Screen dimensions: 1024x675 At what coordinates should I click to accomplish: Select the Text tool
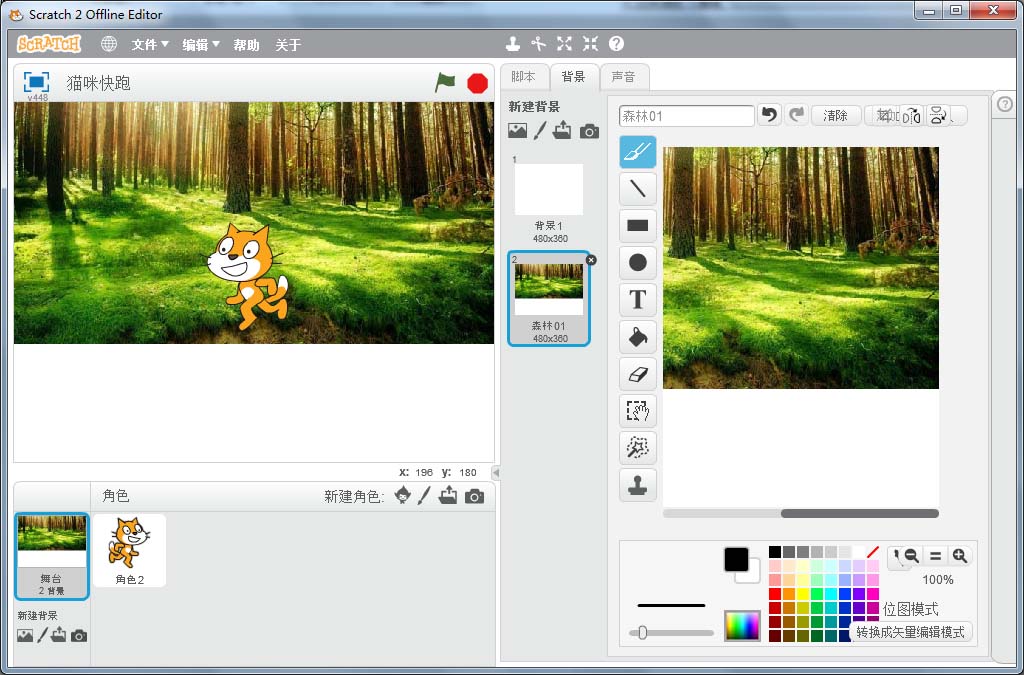pyautogui.click(x=638, y=299)
